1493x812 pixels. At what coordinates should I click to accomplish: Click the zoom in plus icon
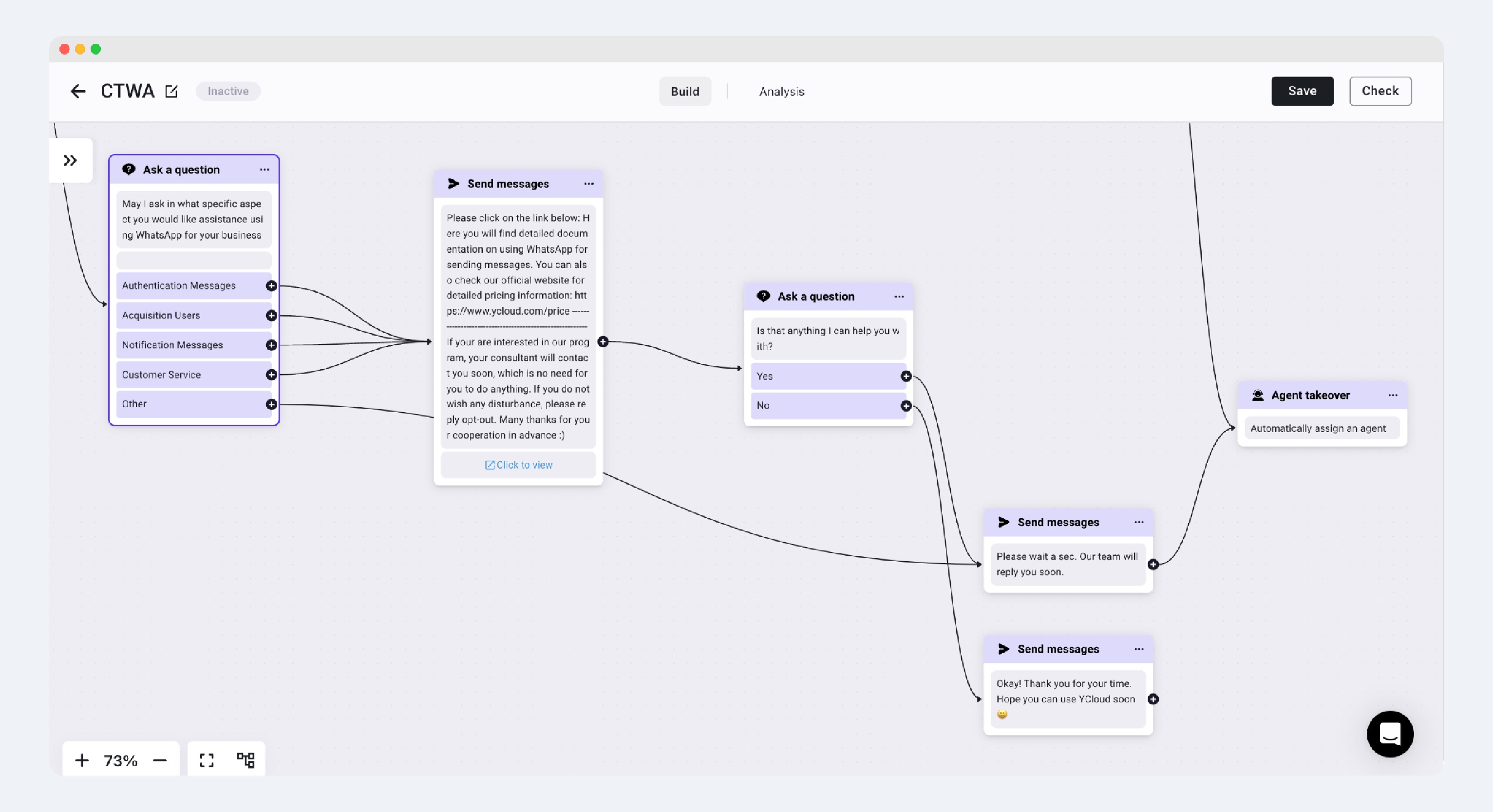(82, 760)
